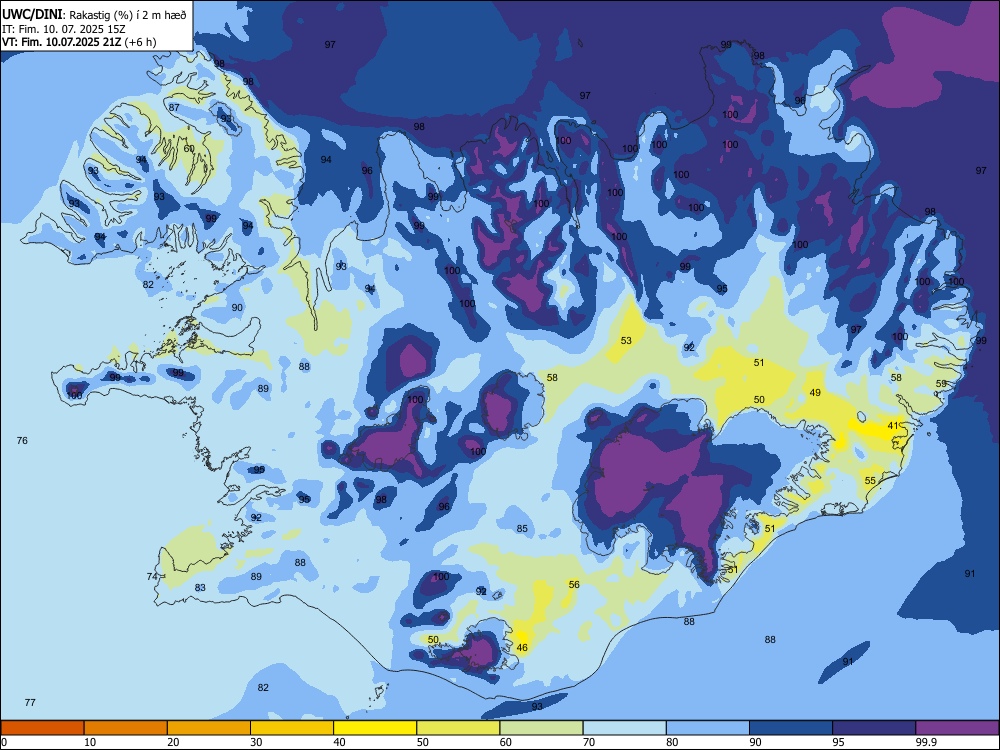Image resolution: width=1000 pixels, height=750 pixels.
Task: Click the map humidity value '46'
Action: point(522,647)
